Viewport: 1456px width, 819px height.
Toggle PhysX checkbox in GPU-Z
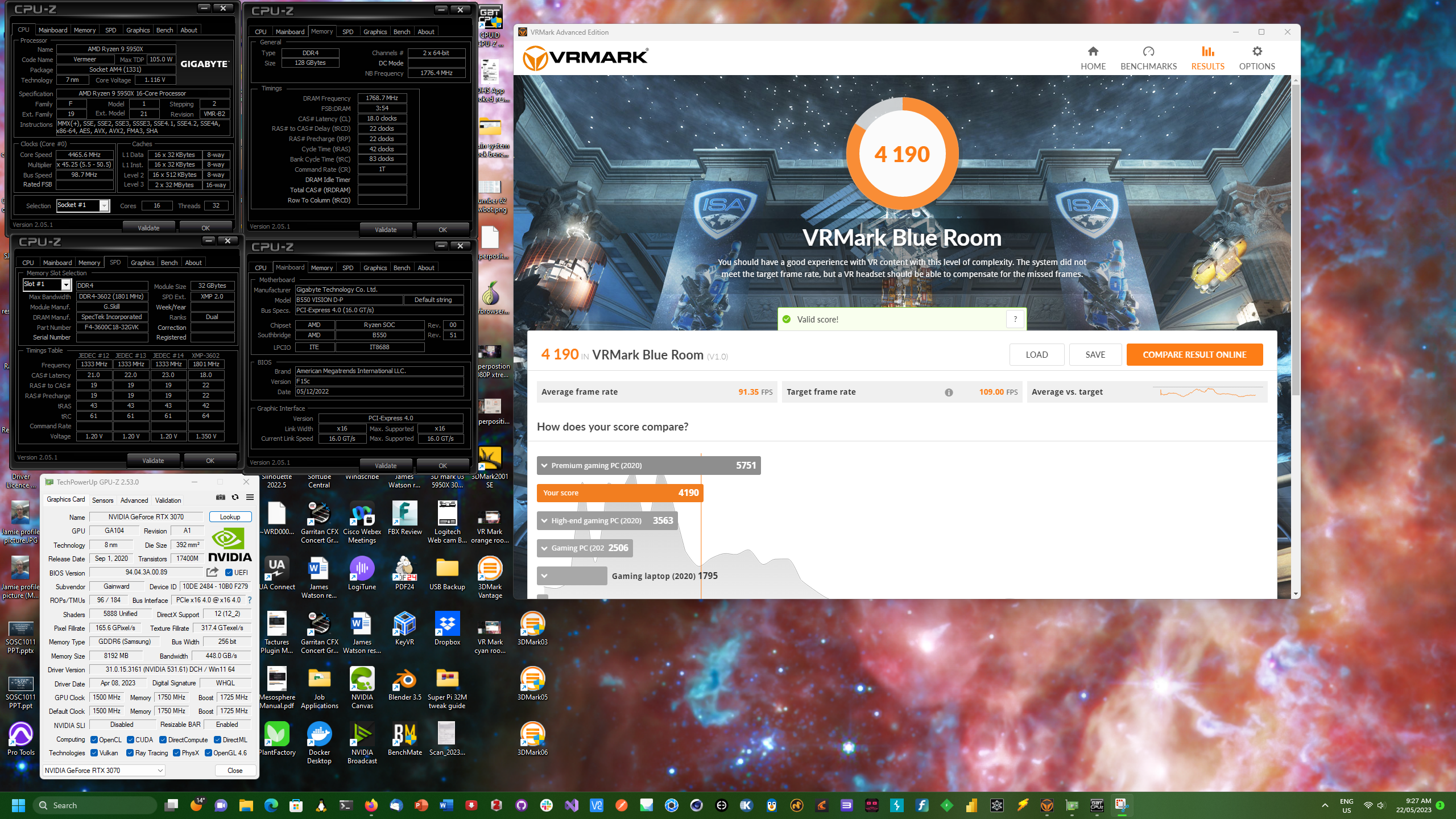177,753
